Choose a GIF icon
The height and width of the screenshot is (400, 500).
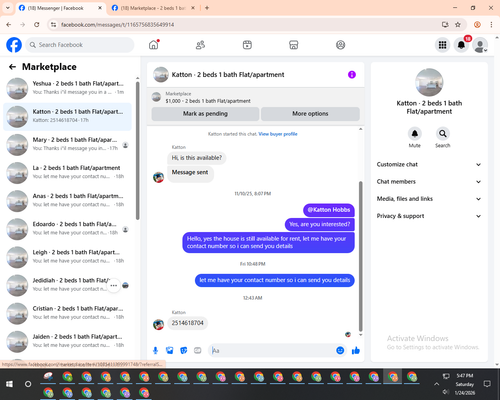click(x=198, y=350)
